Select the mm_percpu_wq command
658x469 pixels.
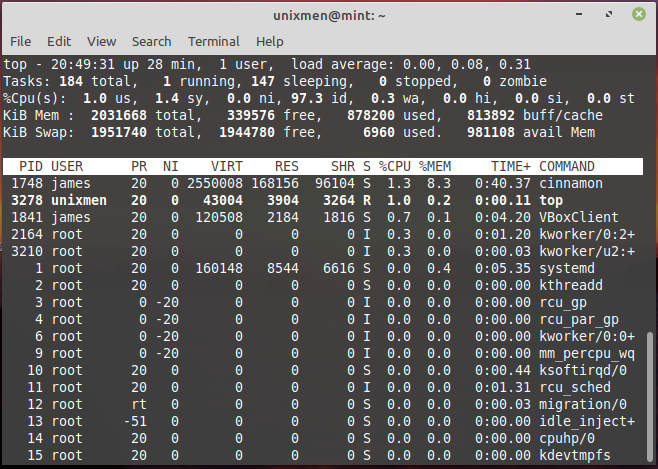pos(587,354)
